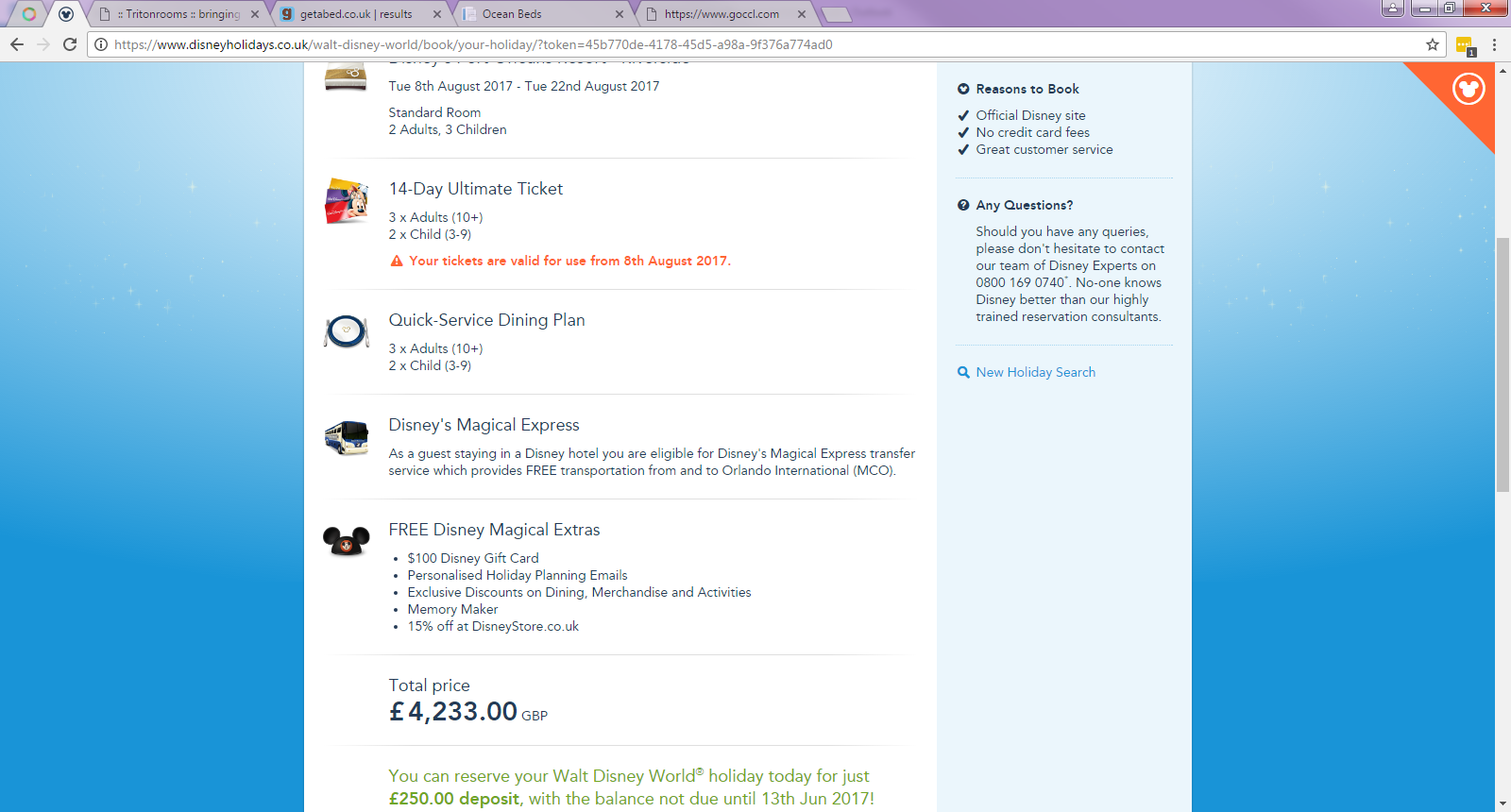Viewport: 1511px width, 812px height.
Task: Open the yellow extension icon in toolbar
Action: (1465, 45)
